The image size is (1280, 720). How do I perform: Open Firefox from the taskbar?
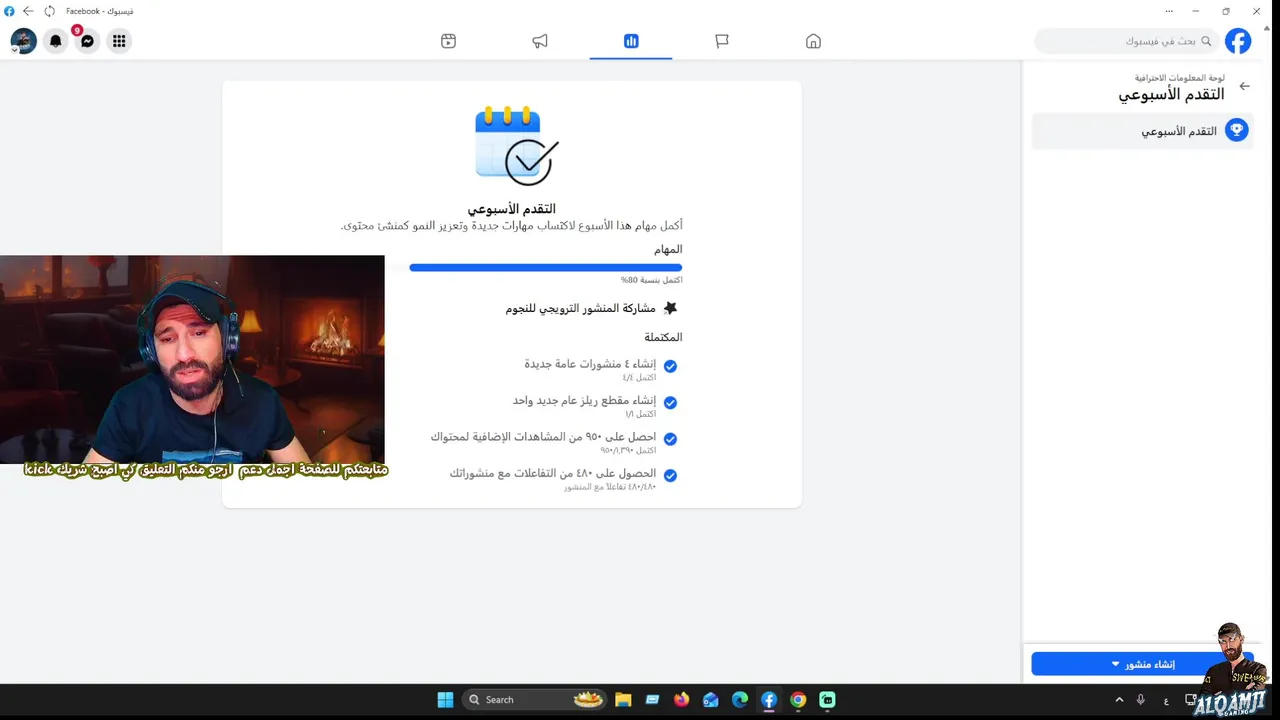point(682,700)
